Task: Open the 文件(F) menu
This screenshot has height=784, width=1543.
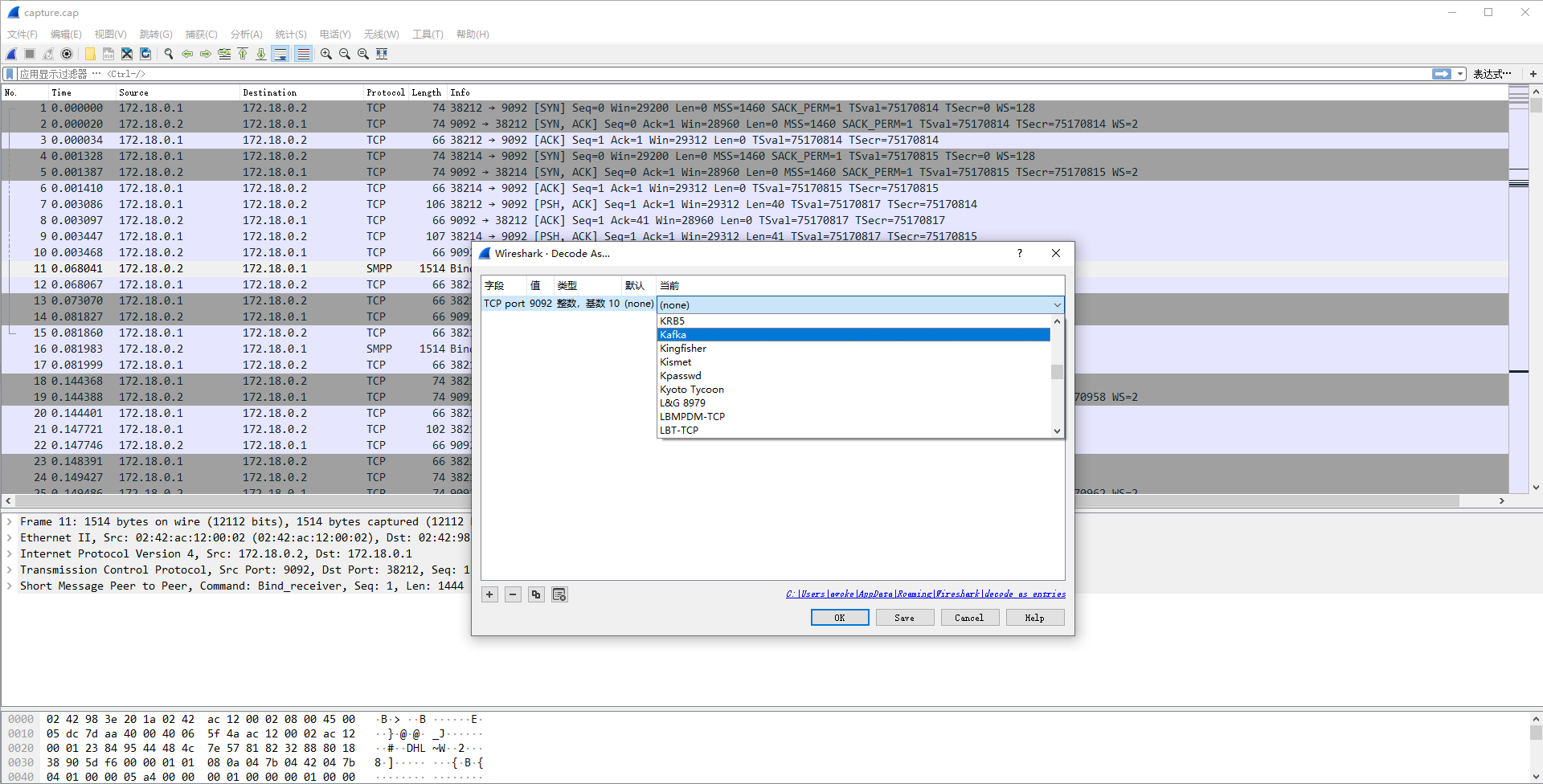Action: pos(23,35)
